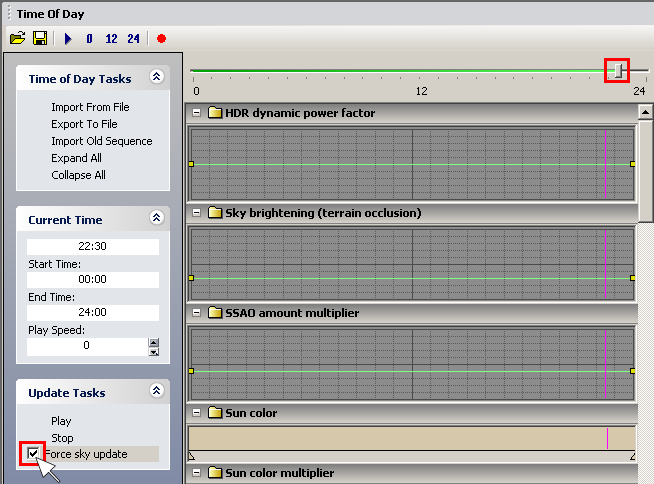Screen dimensions: 654x484
Task: Collapse HDR dynamic power factor section
Action: 196,113
